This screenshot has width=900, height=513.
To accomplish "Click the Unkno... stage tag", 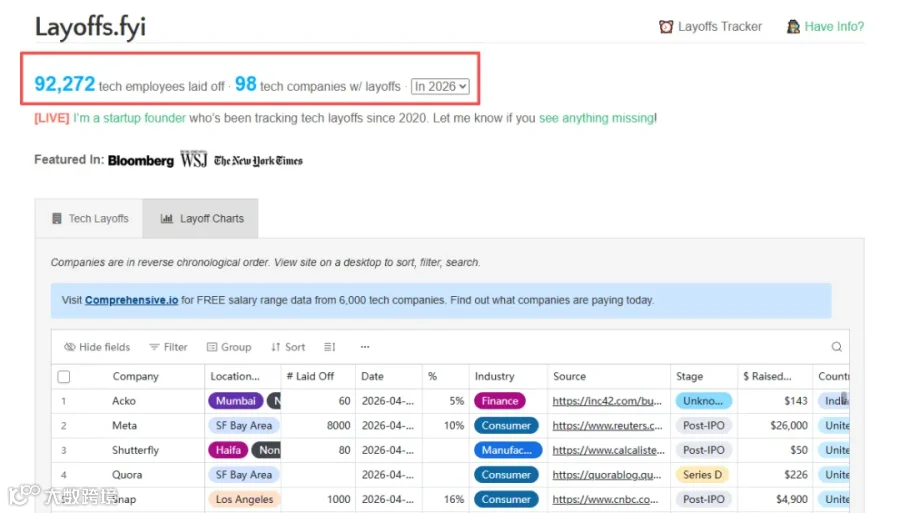I will pos(703,401).
